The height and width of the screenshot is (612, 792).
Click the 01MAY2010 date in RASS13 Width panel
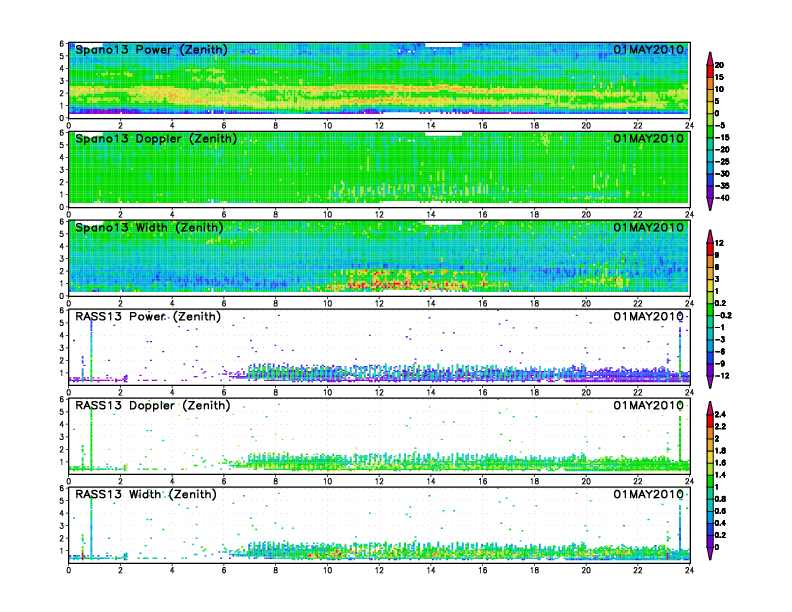click(x=649, y=494)
